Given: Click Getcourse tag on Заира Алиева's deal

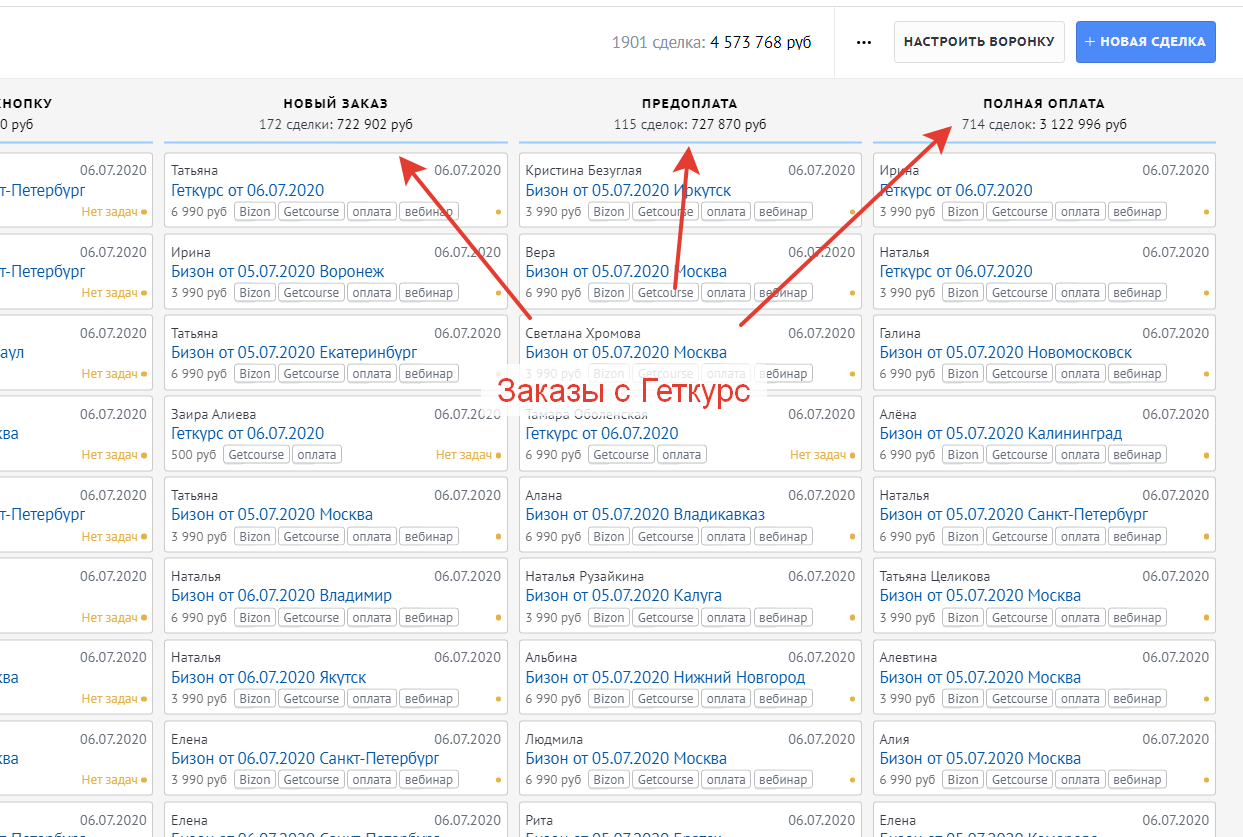Looking at the screenshot, I should [256, 455].
